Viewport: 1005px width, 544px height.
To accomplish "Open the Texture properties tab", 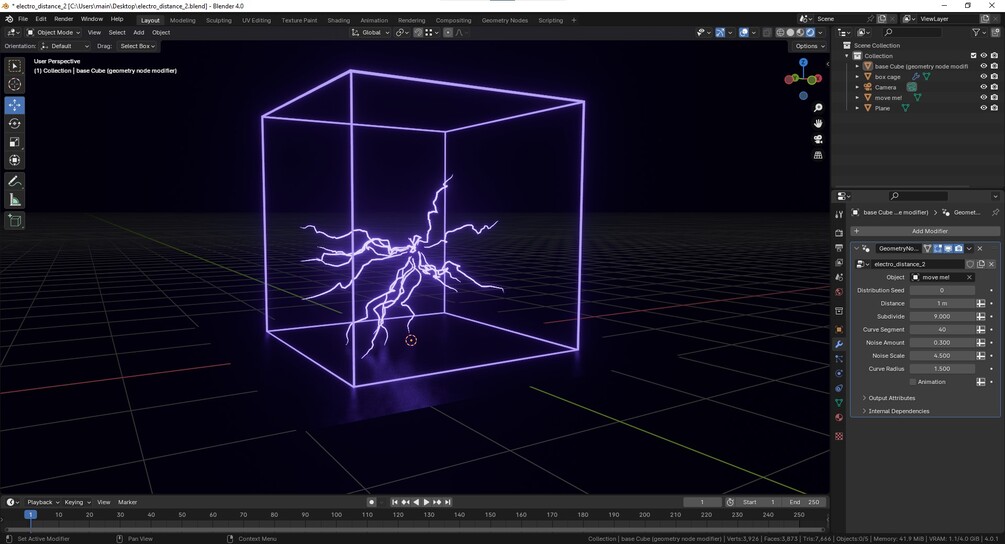I will point(839,436).
